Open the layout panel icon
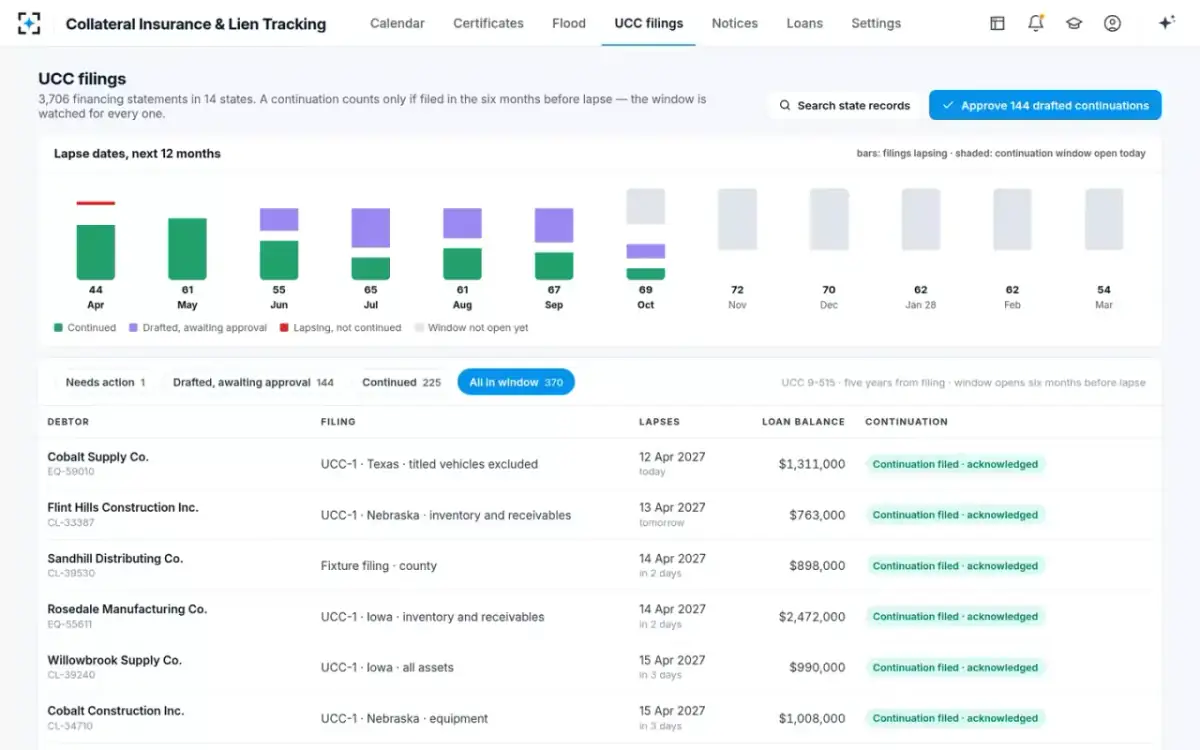The image size is (1200, 750). (x=997, y=23)
